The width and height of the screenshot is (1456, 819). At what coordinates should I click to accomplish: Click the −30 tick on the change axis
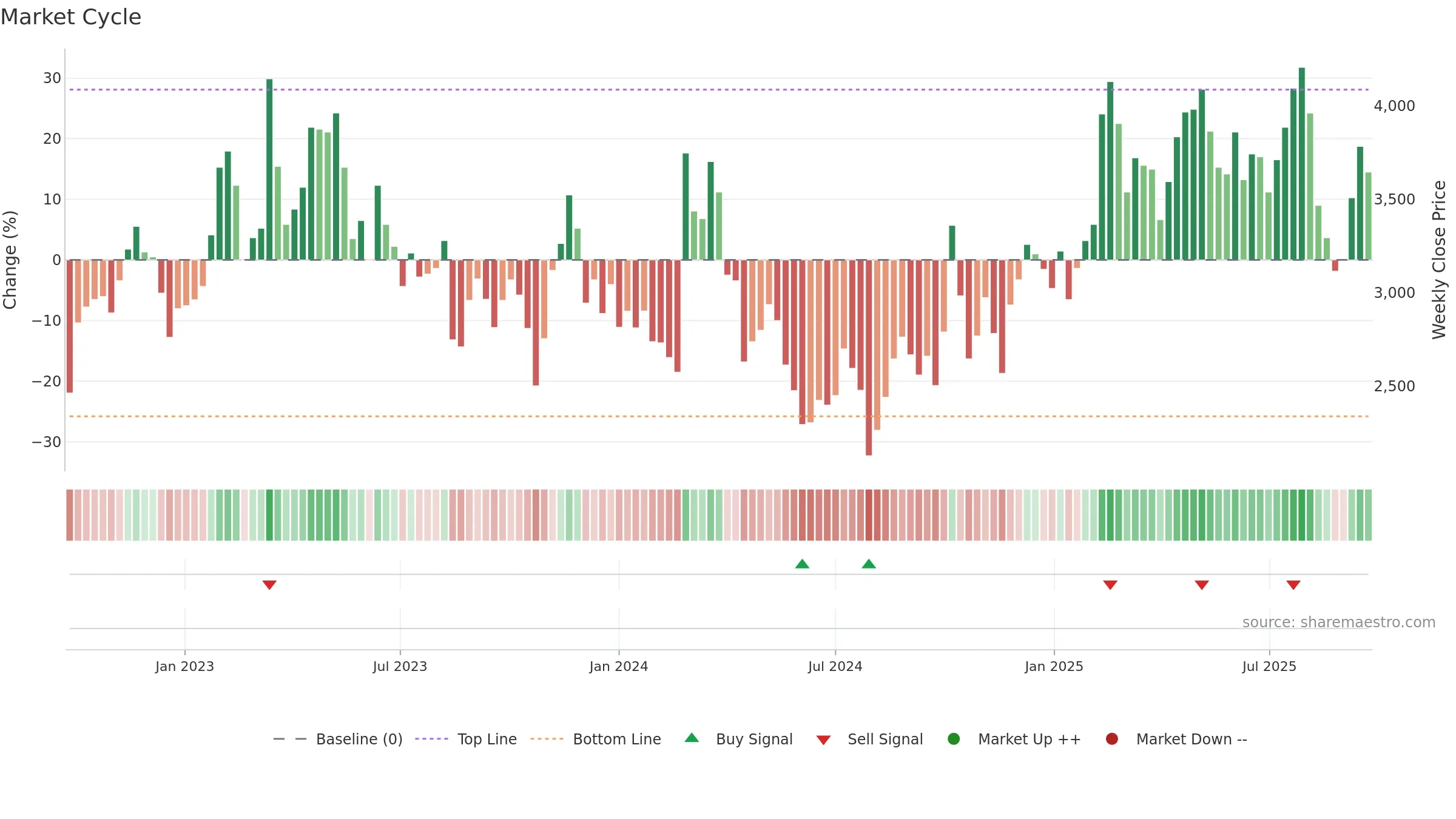[x=46, y=442]
